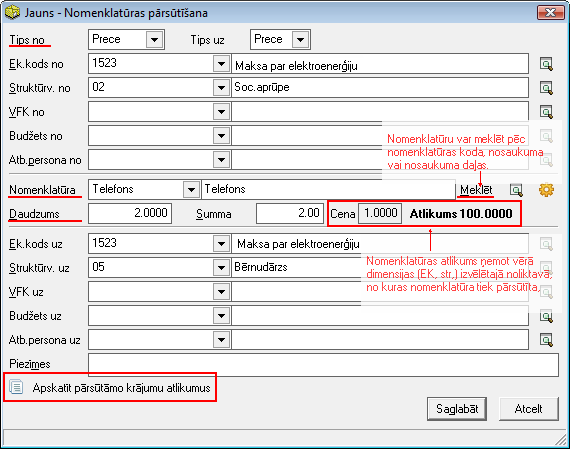Image resolution: width=570 pixels, height=449 pixels.
Task: Click the document icon beside Apskatīt pārsūtāmo
Action: click(x=16, y=387)
